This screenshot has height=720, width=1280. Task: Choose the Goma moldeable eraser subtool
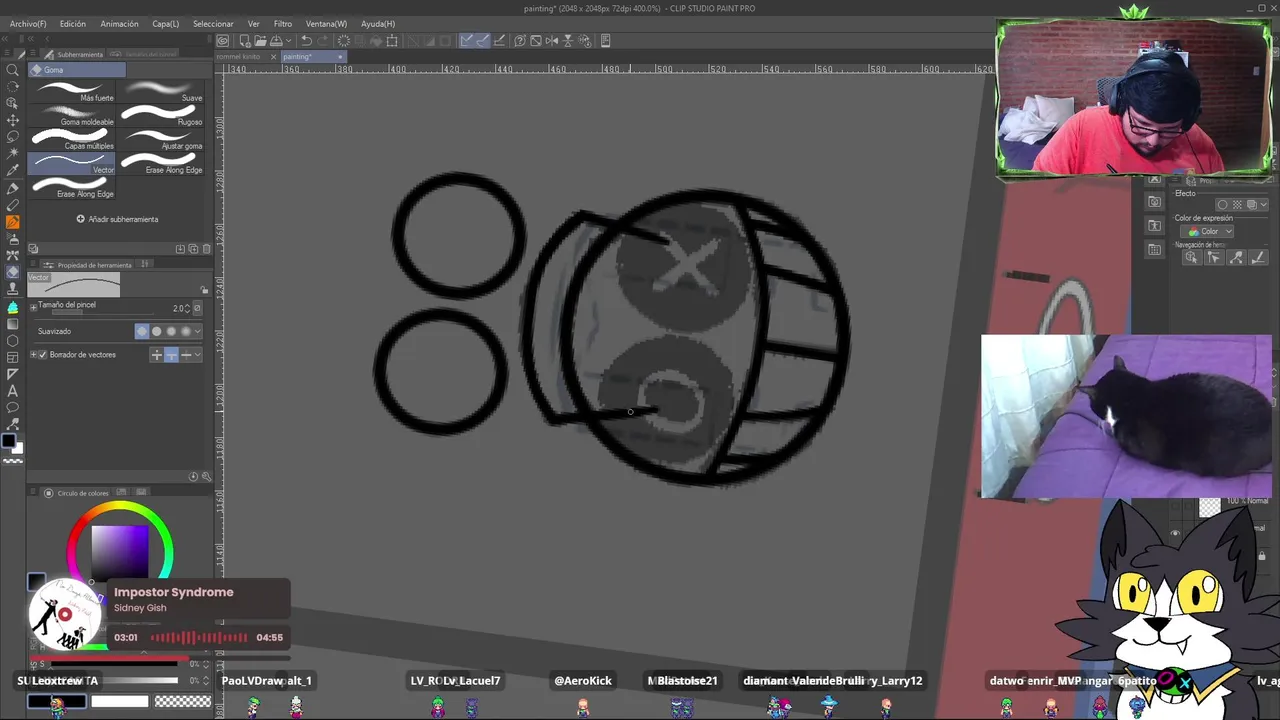coord(72,116)
